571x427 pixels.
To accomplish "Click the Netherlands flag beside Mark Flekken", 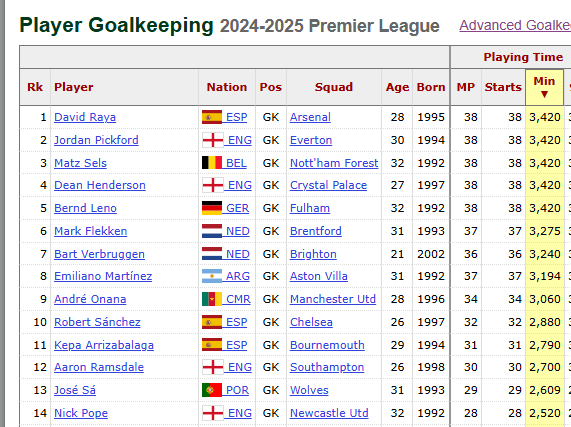I will click(x=212, y=231).
